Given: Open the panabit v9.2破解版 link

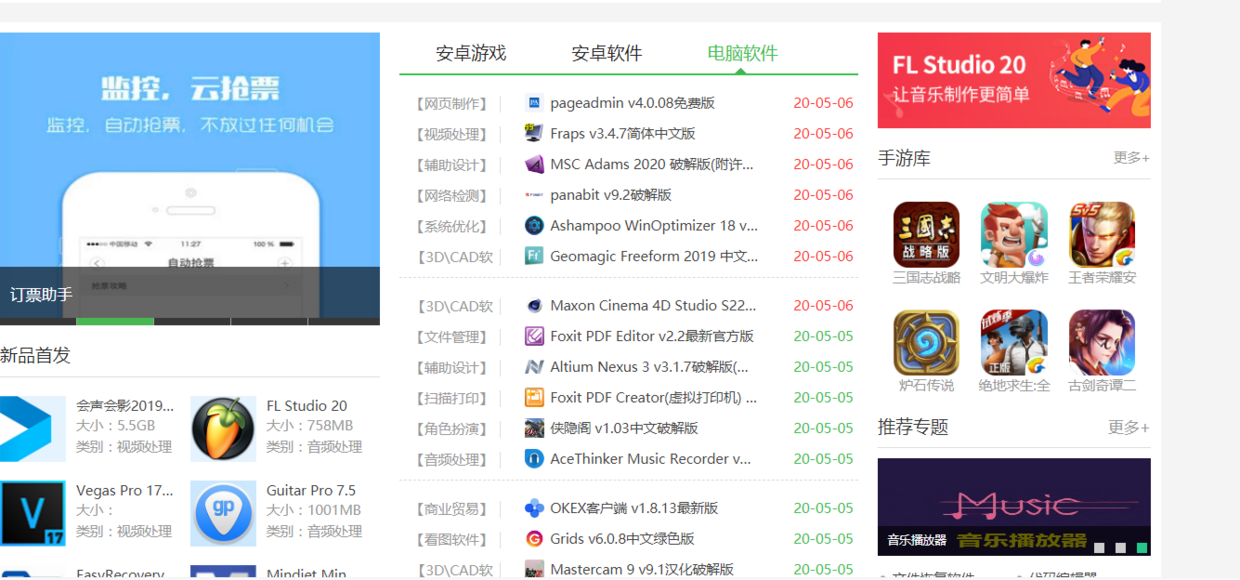Looking at the screenshot, I should [x=611, y=195].
